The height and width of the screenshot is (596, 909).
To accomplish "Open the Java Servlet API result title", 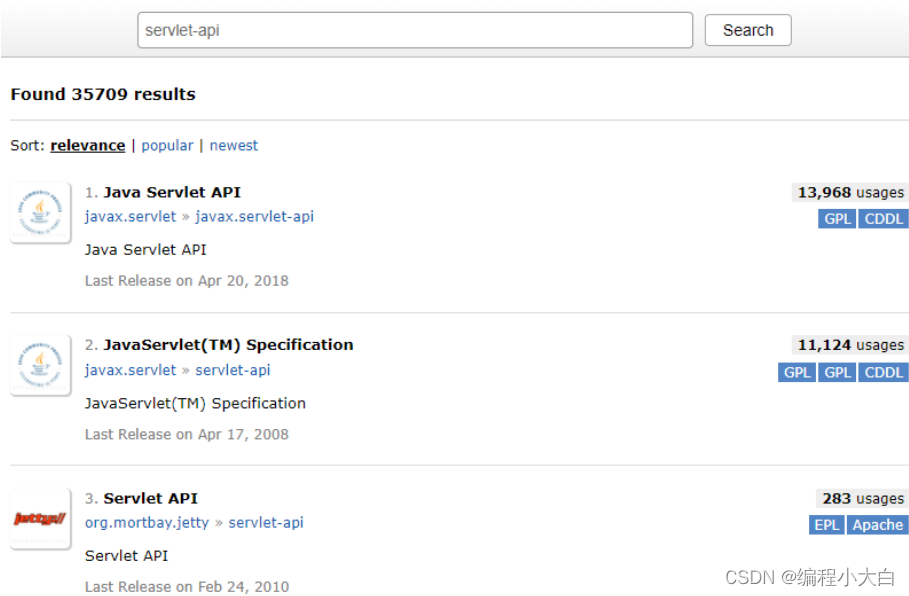I will click(172, 192).
